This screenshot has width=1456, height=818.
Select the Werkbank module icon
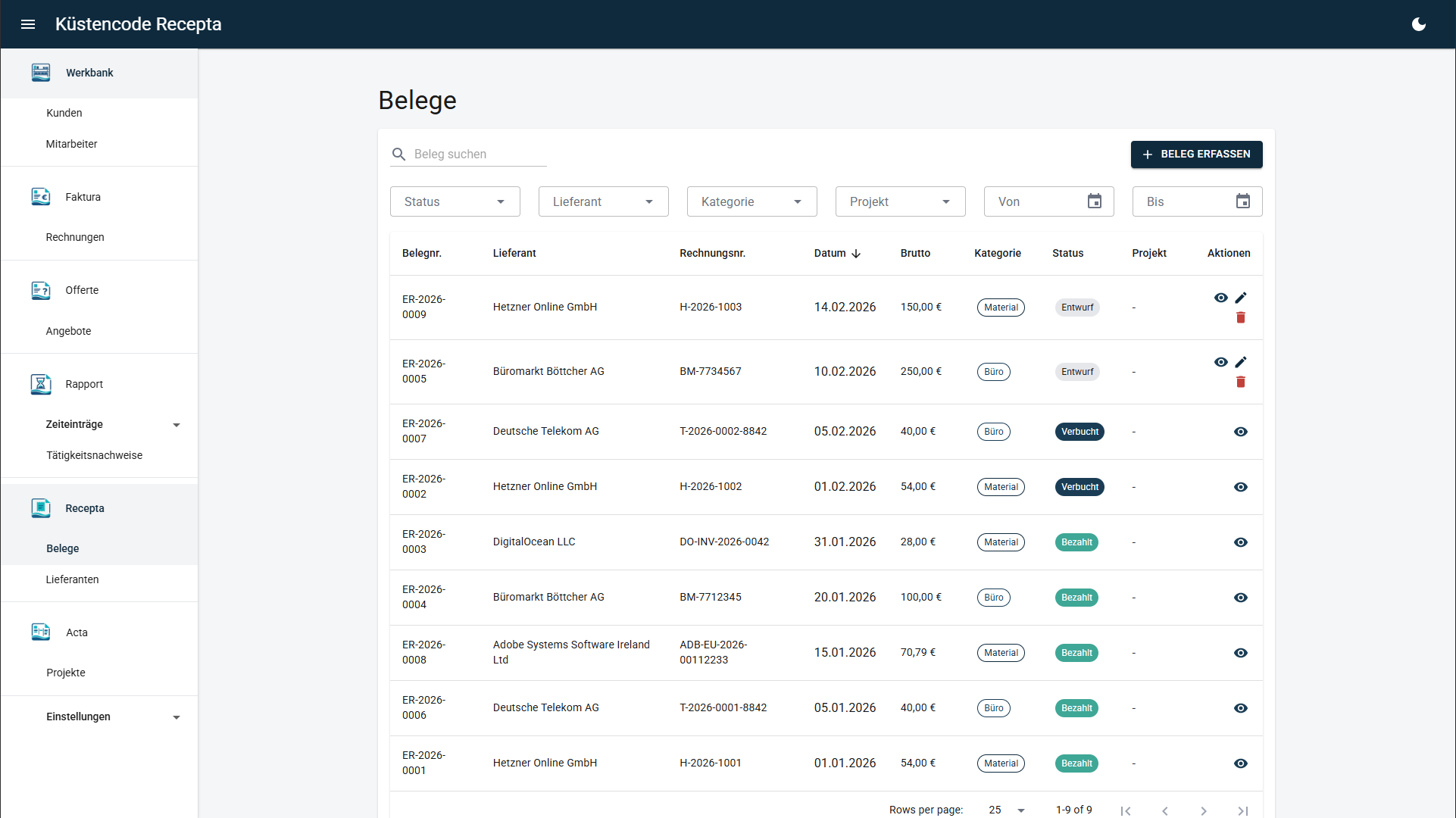[x=40, y=72]
